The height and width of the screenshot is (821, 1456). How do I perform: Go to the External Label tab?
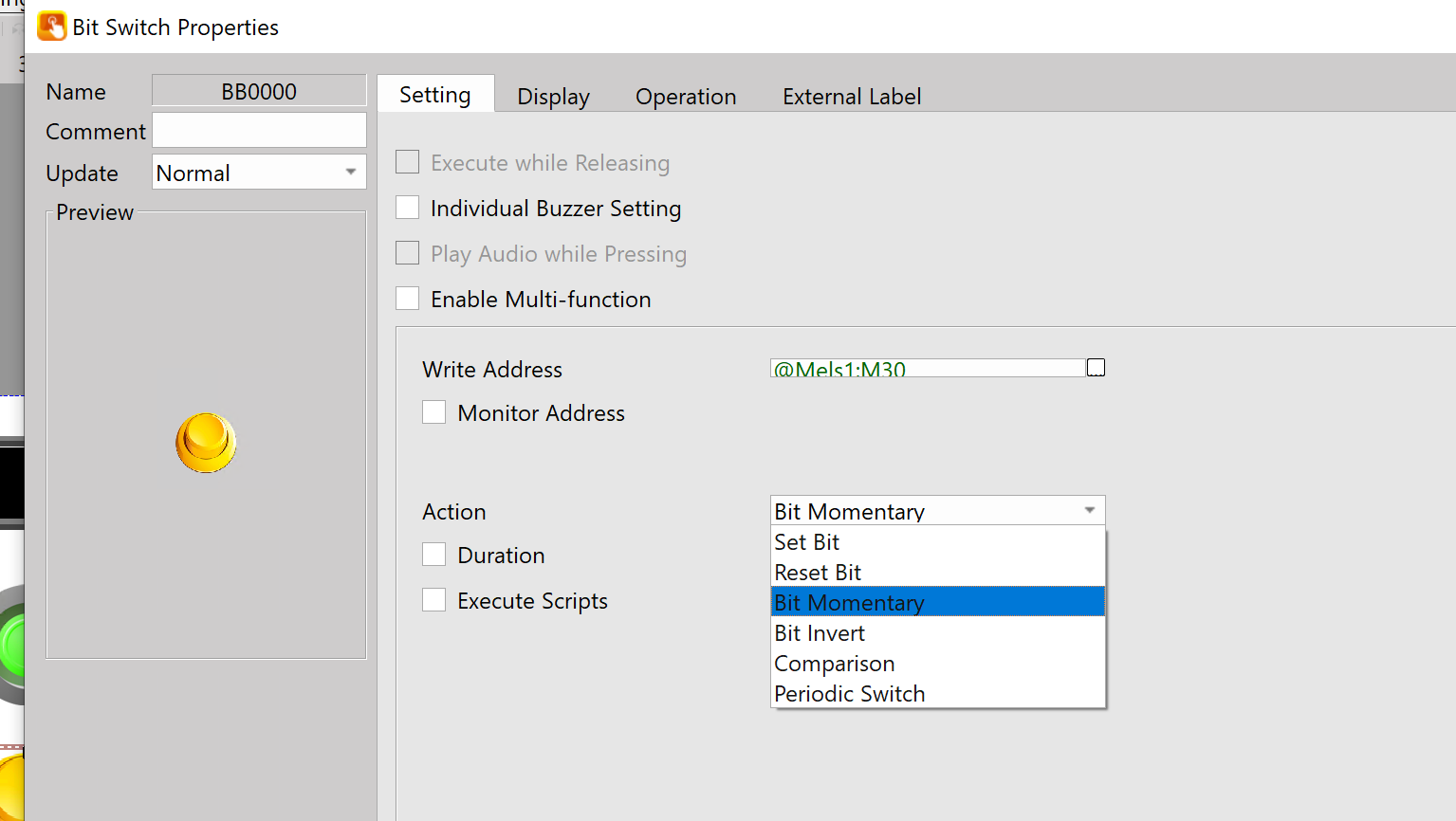[851, 97]
